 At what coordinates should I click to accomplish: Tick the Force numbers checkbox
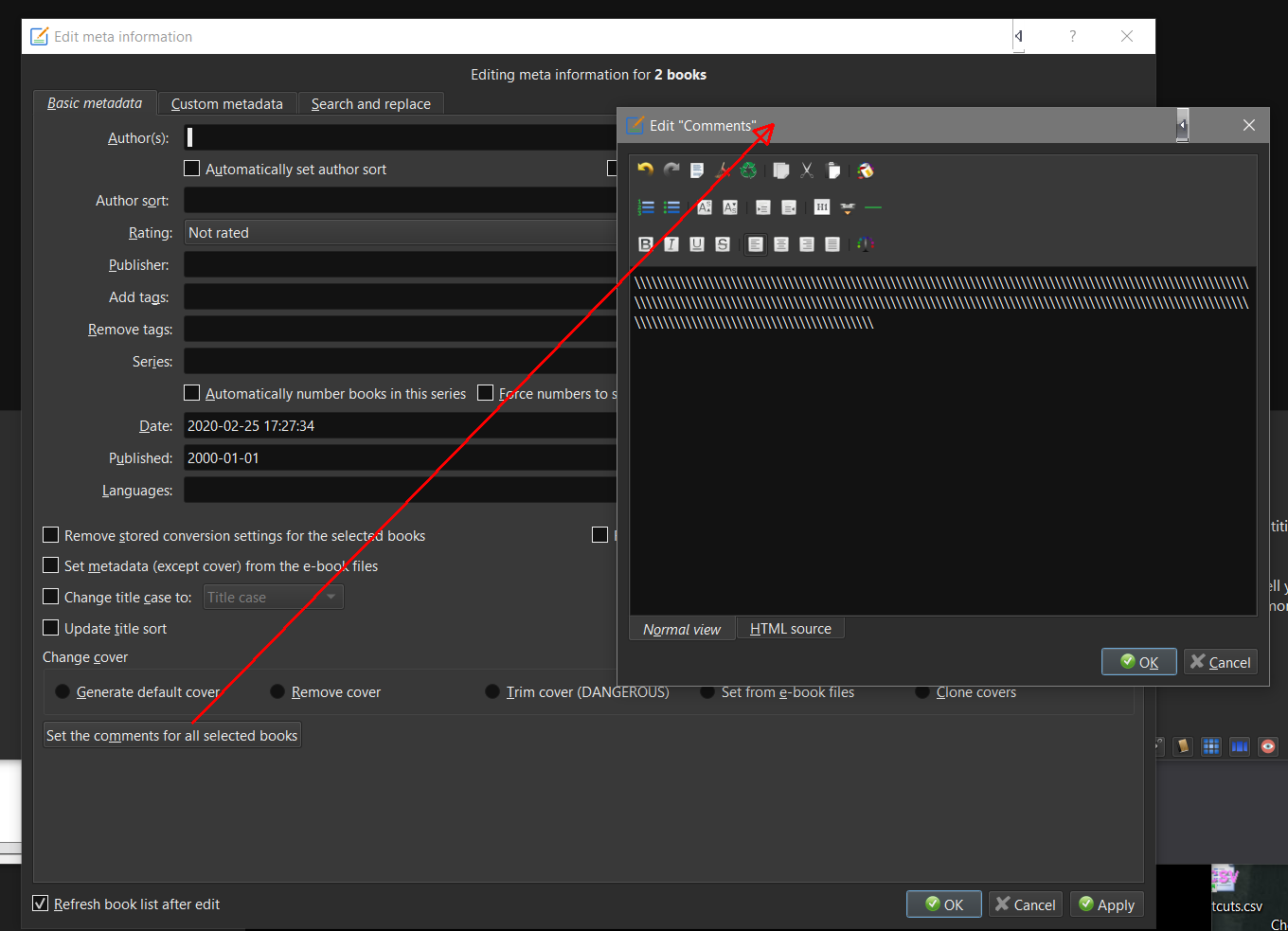tap(486, 393)
